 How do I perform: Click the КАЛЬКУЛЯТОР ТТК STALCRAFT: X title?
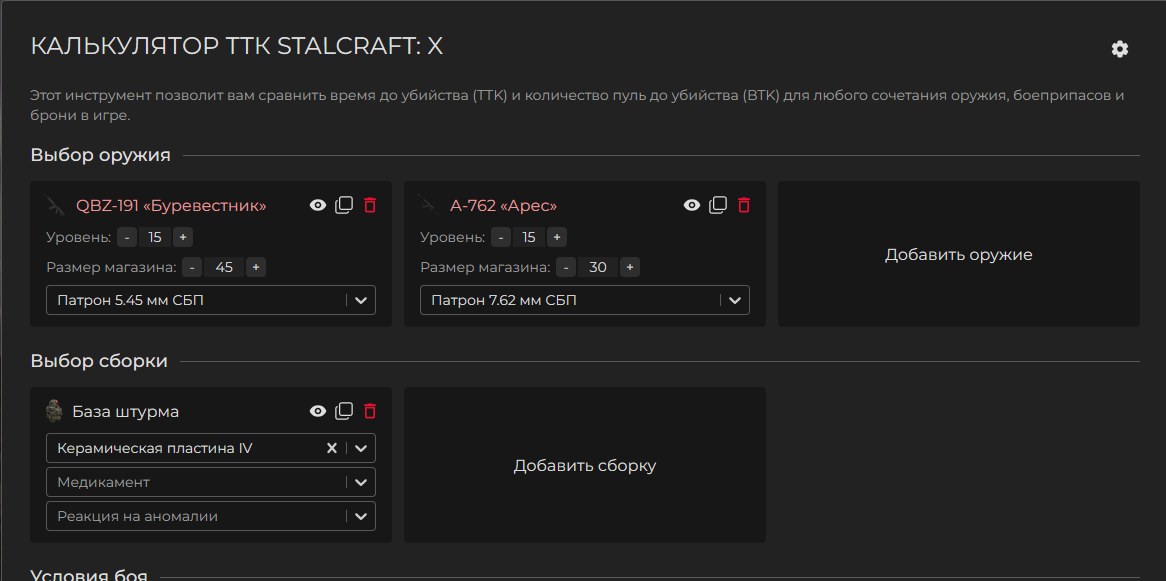click(x=236, y=46)
